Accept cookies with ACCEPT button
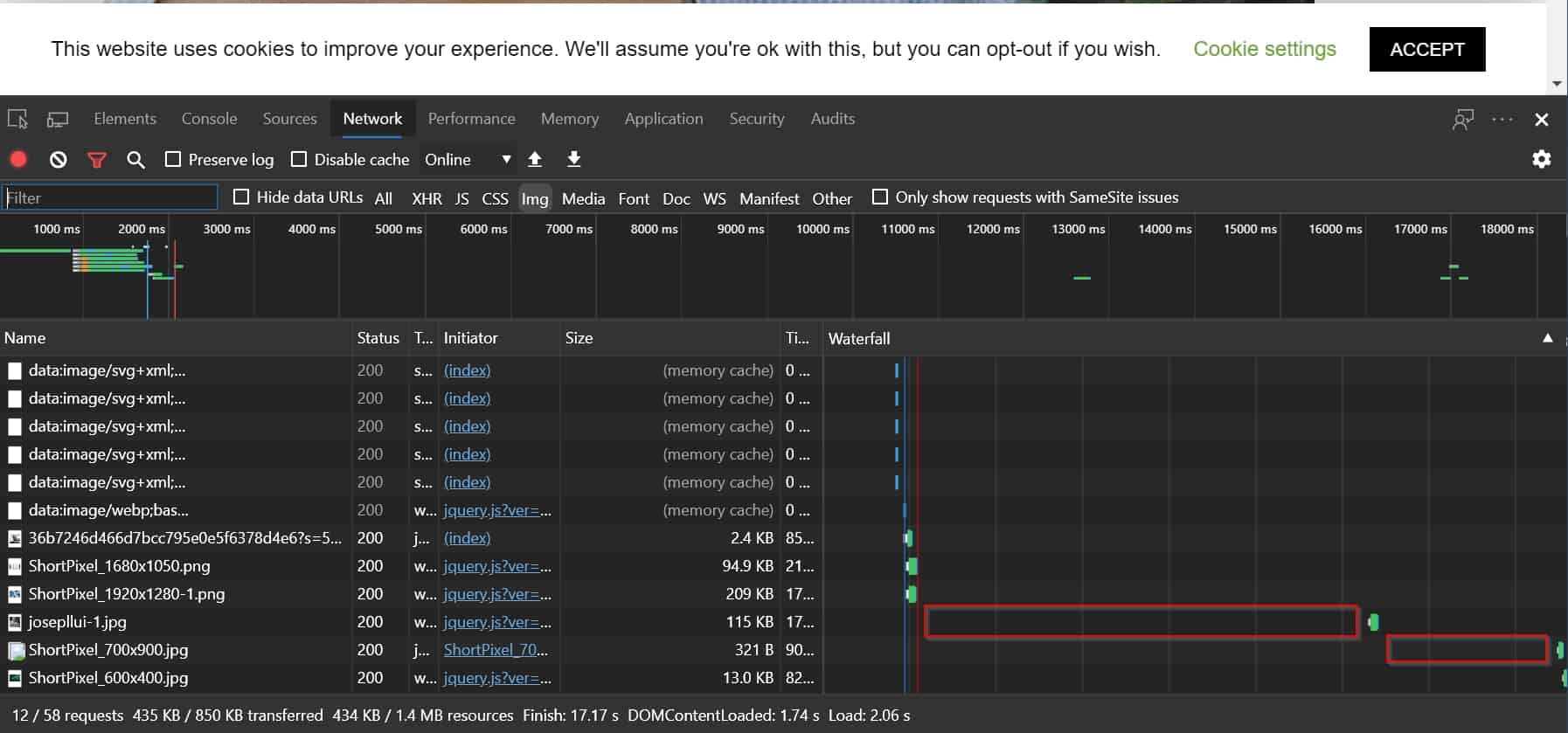1568x733 pixels. click(1426, 50)
